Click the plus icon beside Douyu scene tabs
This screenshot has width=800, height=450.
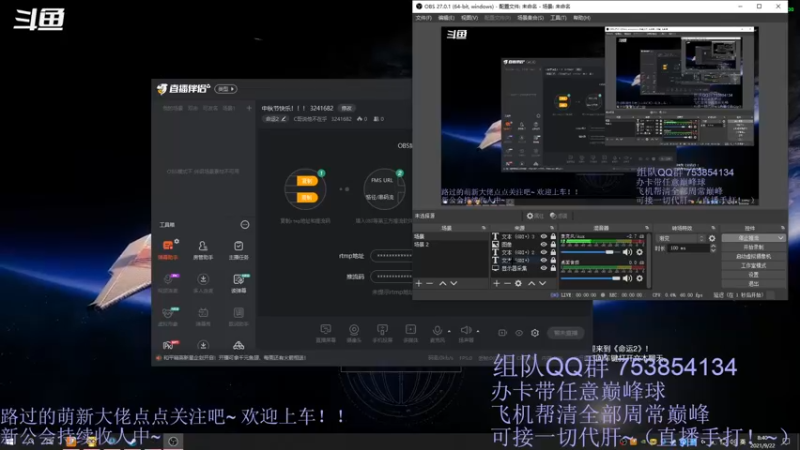click(x=249, y=108)
